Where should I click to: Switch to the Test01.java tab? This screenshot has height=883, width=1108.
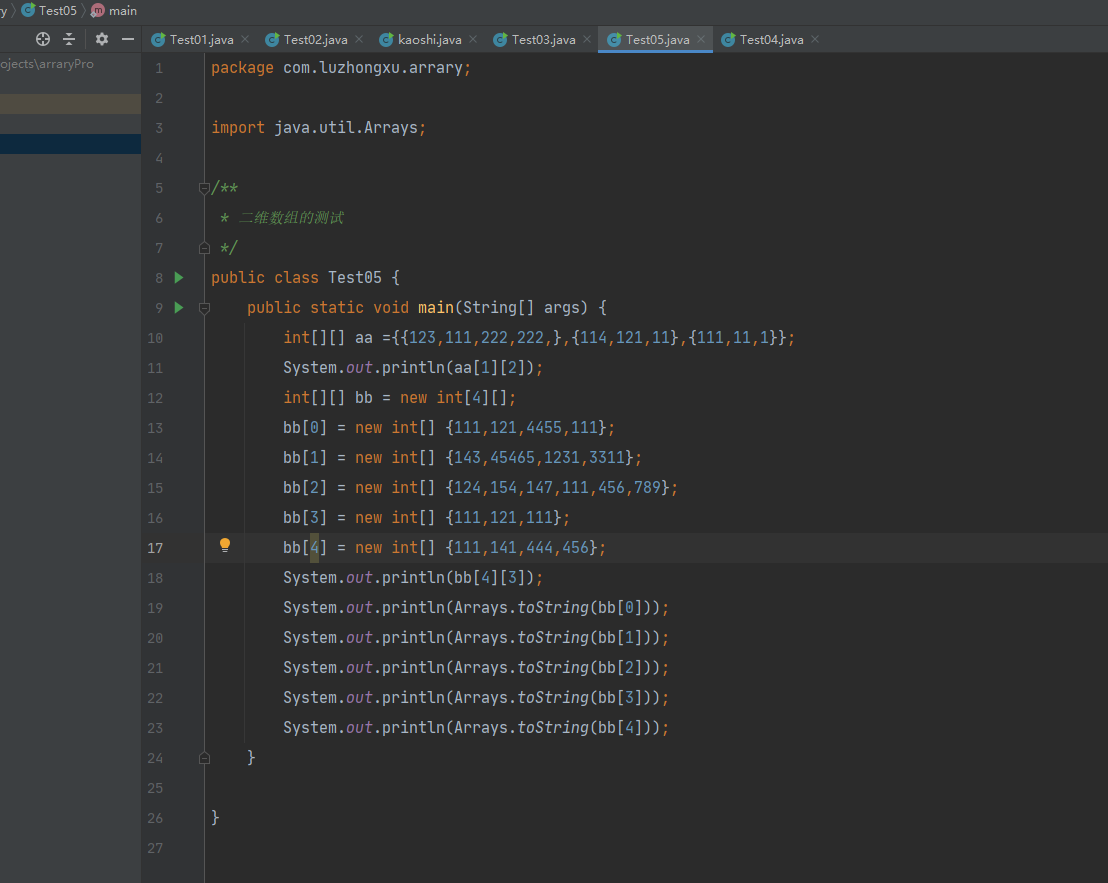pyautogui.click(x=201, y=40)
